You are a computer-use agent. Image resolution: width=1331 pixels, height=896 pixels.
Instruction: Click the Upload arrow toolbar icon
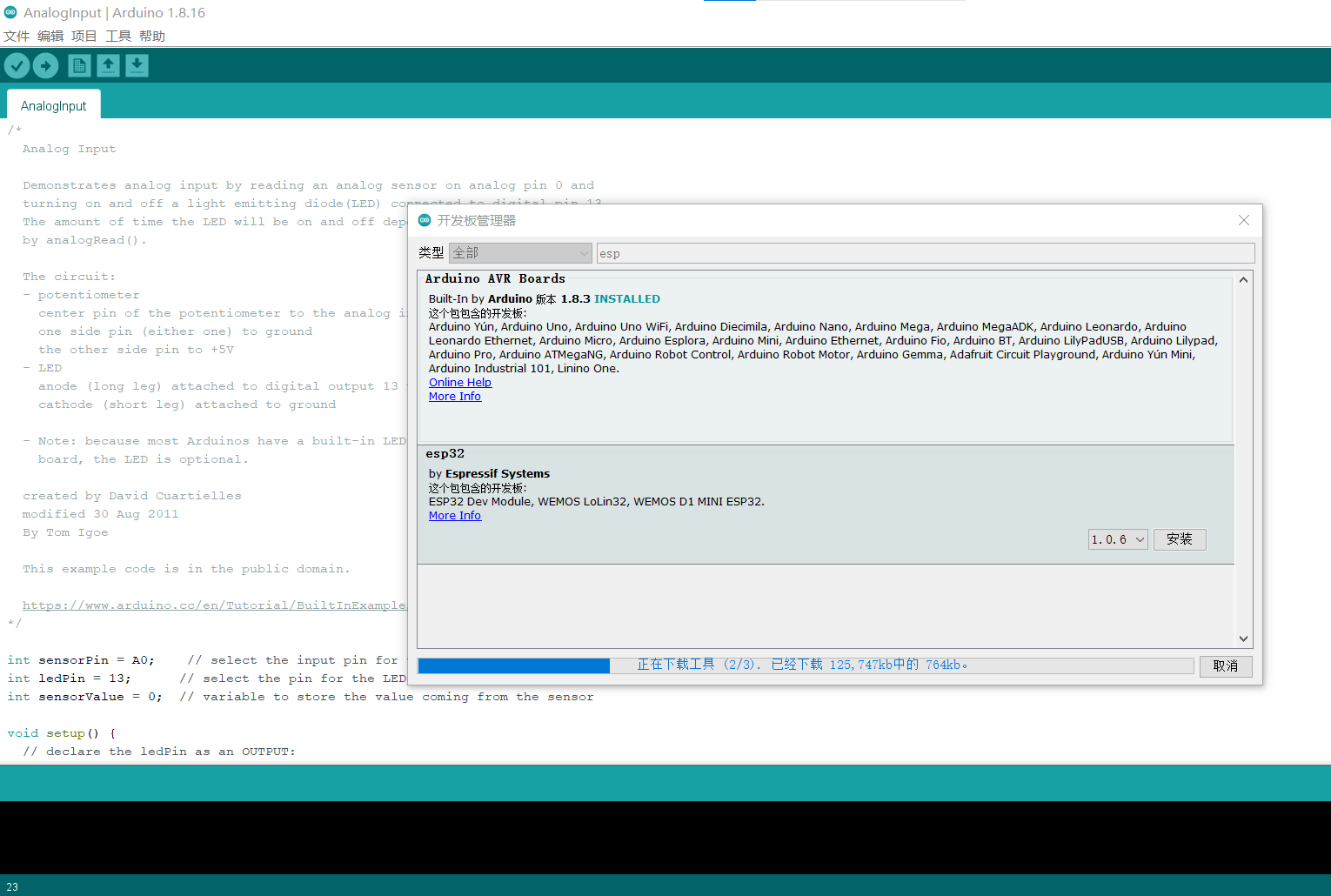tap(45, 65)
